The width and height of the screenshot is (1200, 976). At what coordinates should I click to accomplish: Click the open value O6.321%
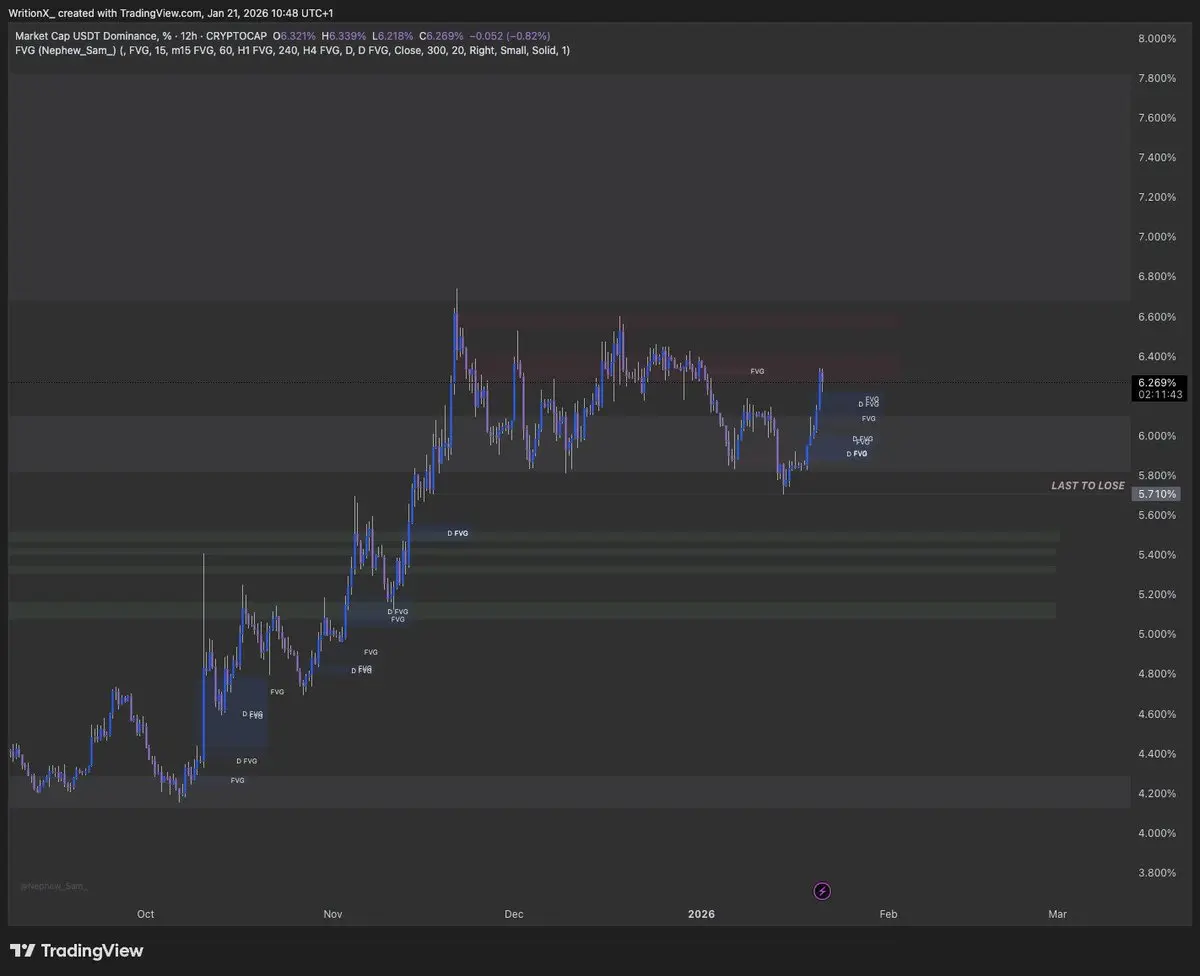(294, 35)
